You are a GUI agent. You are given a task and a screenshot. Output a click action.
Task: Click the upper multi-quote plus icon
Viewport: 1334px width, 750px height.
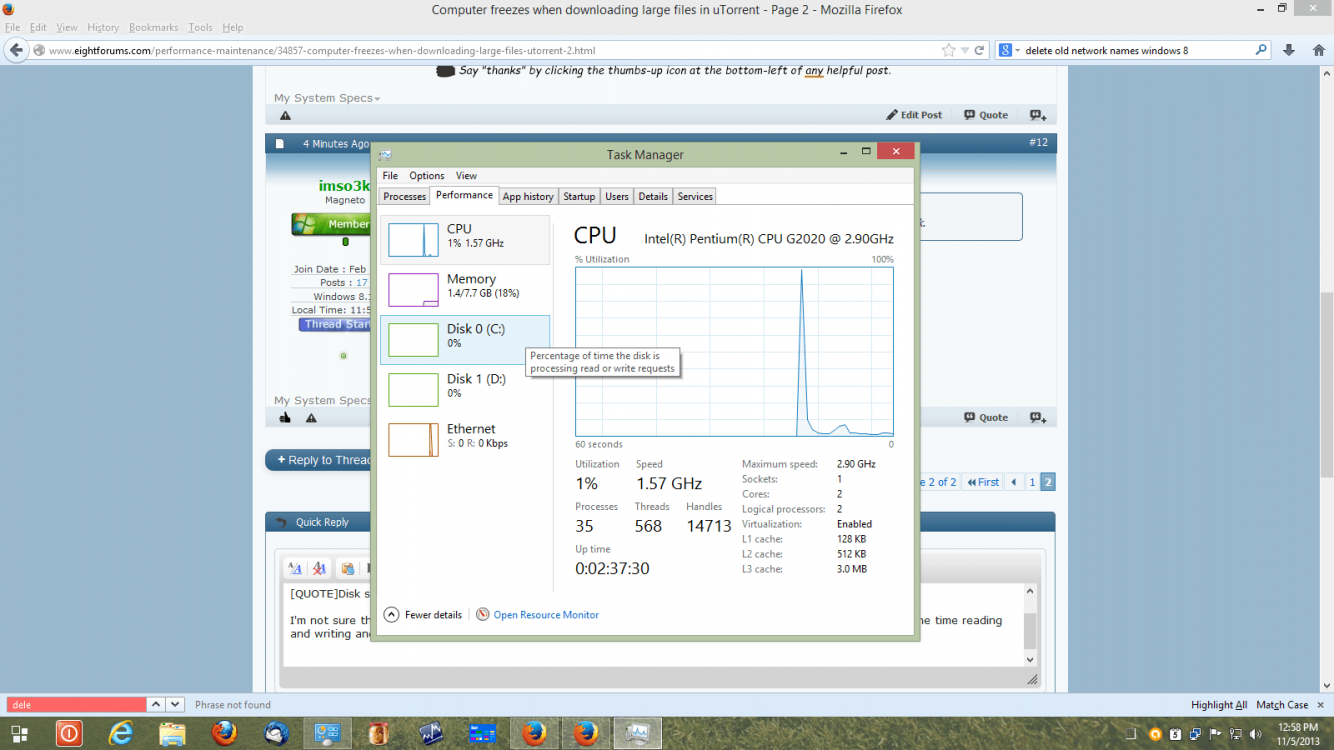[x=1038, y=115]
